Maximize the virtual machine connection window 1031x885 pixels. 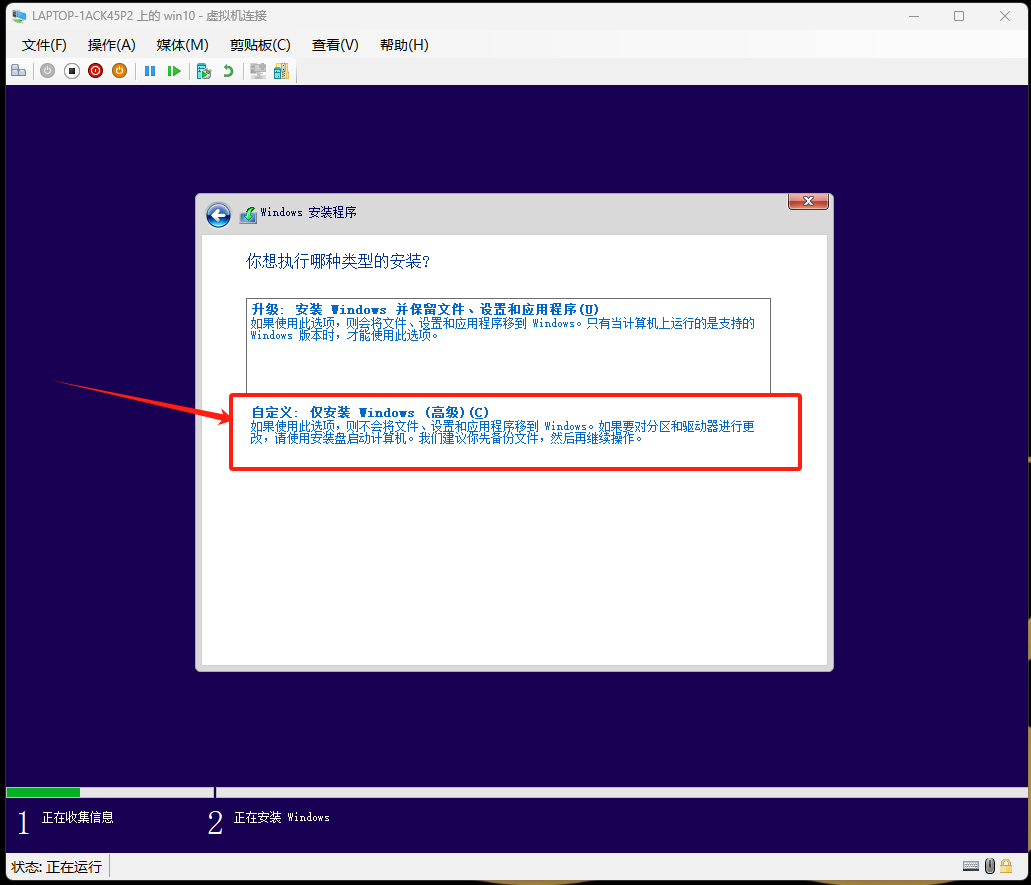coord(959,16)
